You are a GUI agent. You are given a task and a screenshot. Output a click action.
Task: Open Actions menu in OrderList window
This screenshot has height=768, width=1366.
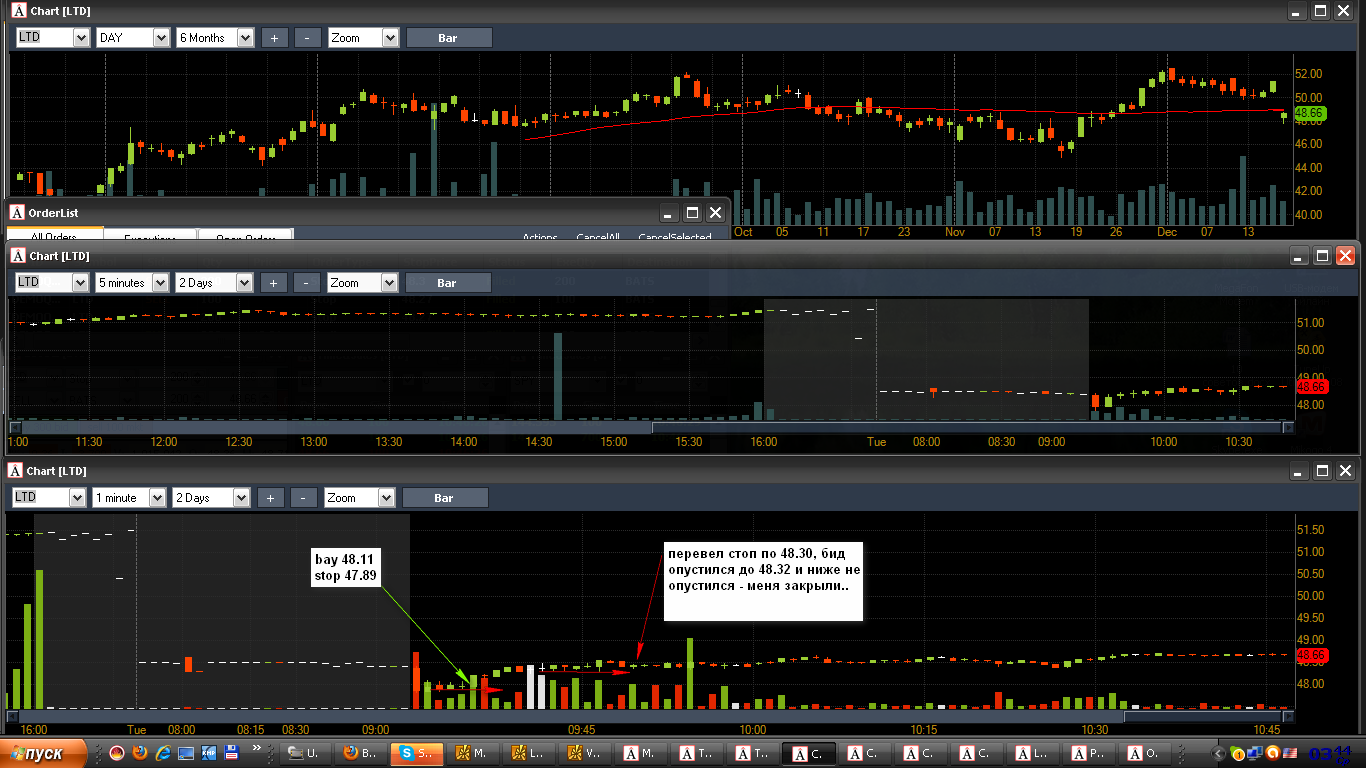pyautogui.click(x=540, y=237)
